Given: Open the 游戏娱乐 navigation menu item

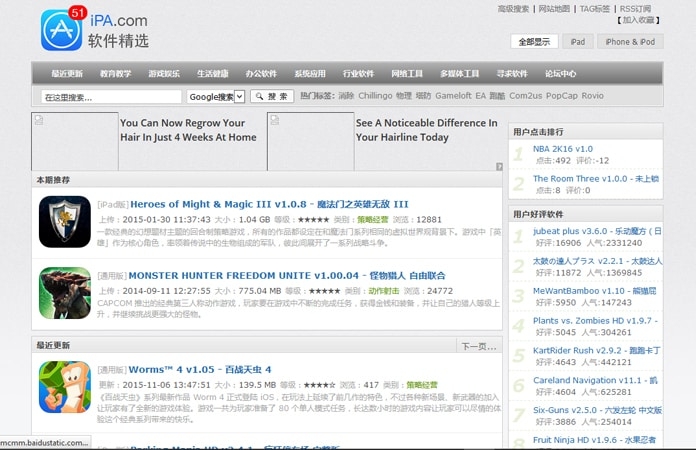Looking at the screenshot, I should 164,74.
